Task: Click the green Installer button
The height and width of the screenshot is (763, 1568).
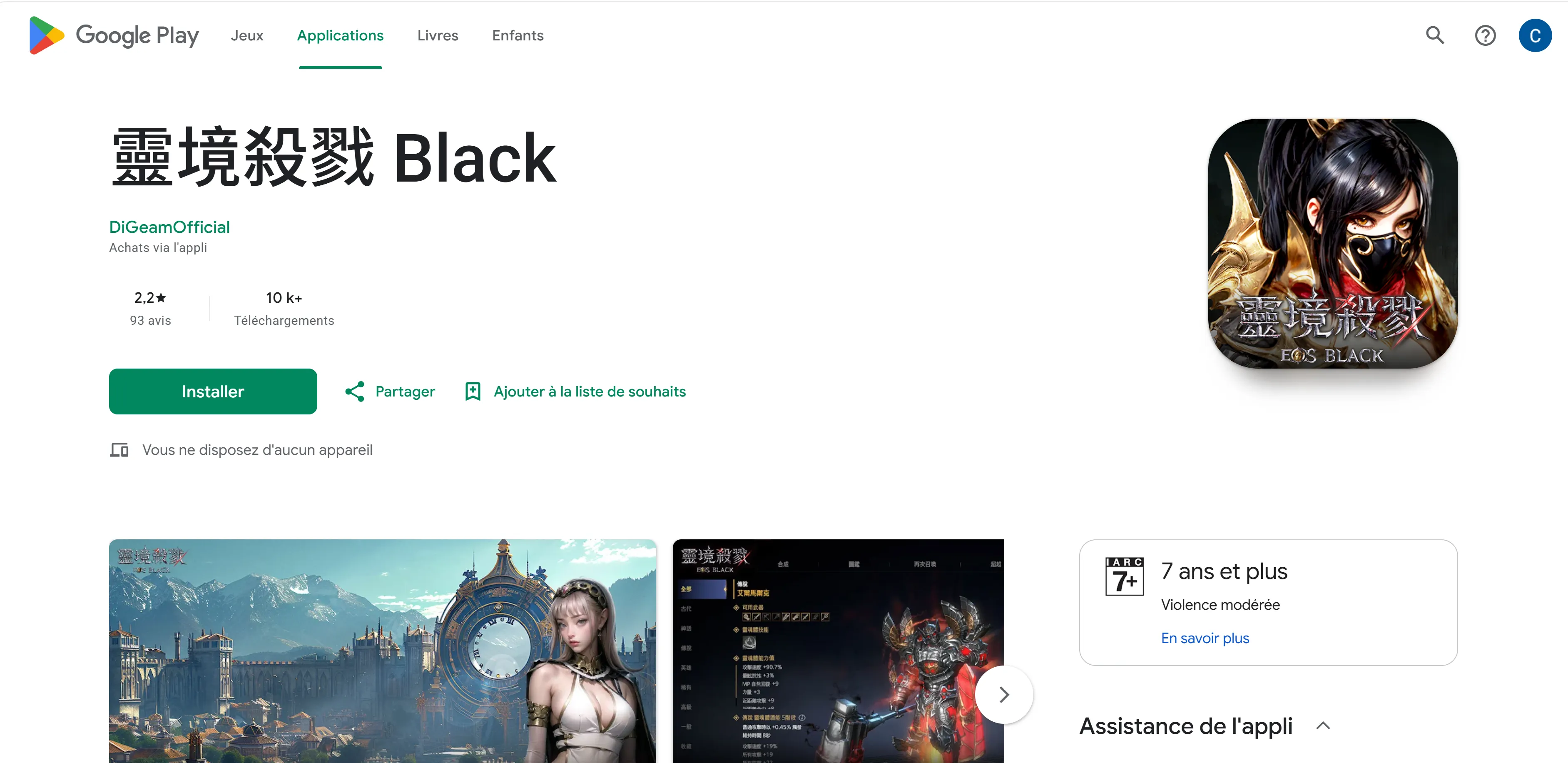Action: pos(213,391)
